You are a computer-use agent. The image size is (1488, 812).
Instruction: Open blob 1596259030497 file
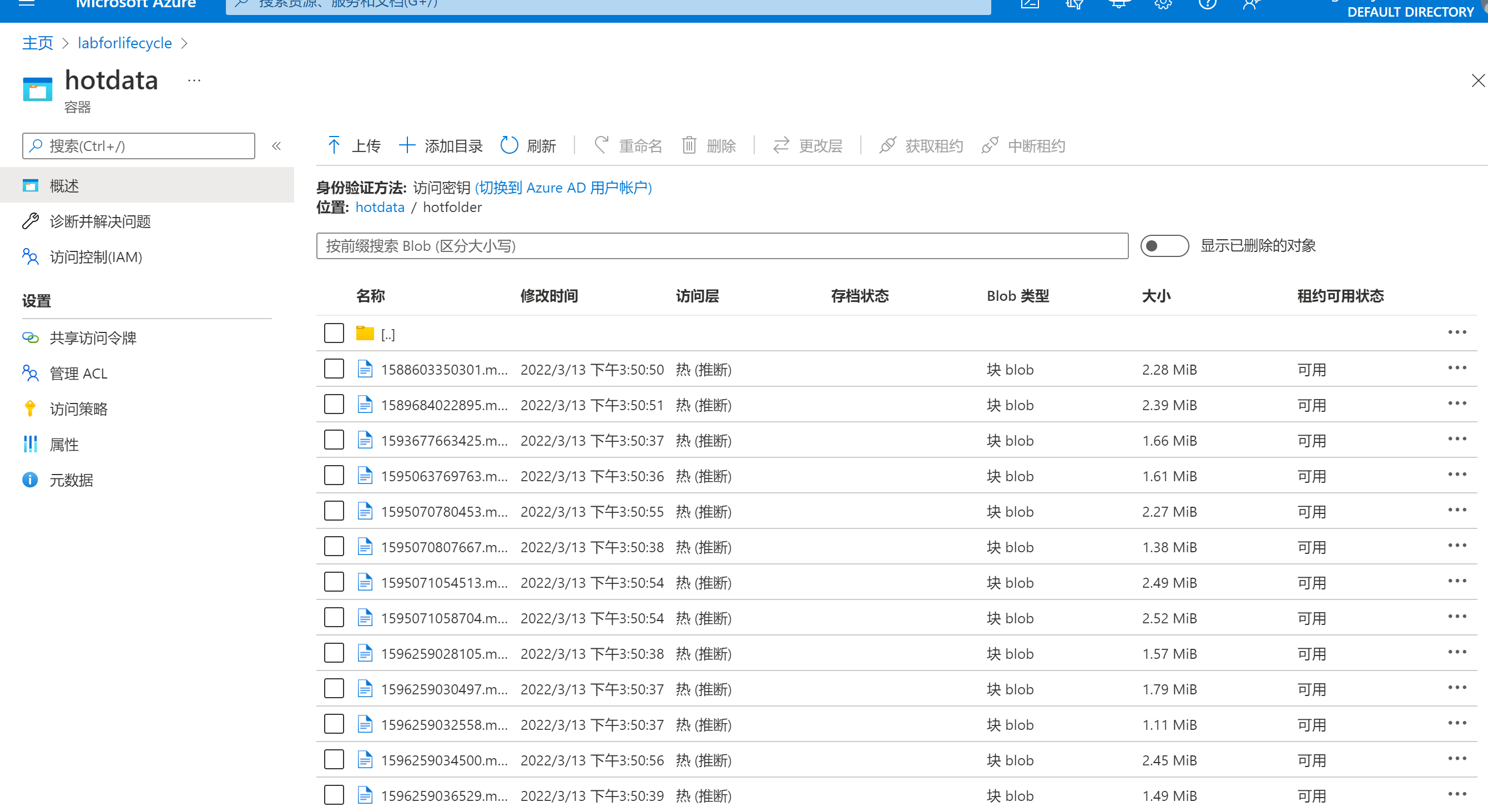[x=444, y=689]
